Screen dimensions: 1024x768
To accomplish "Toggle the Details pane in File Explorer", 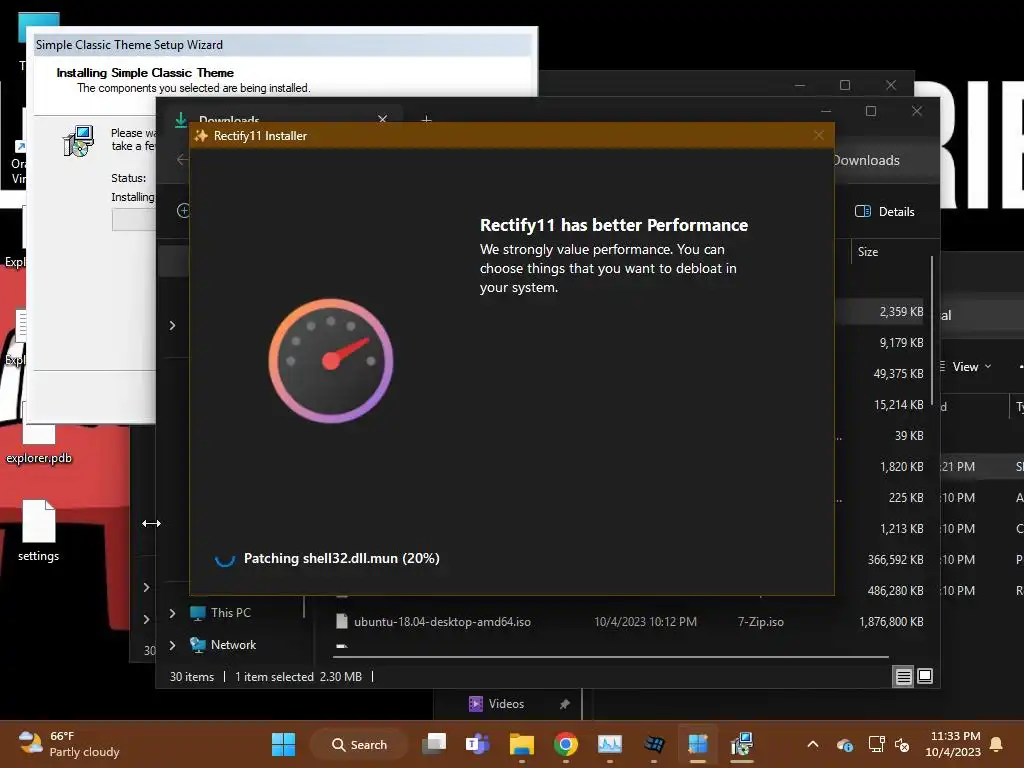I will point(885,212).
